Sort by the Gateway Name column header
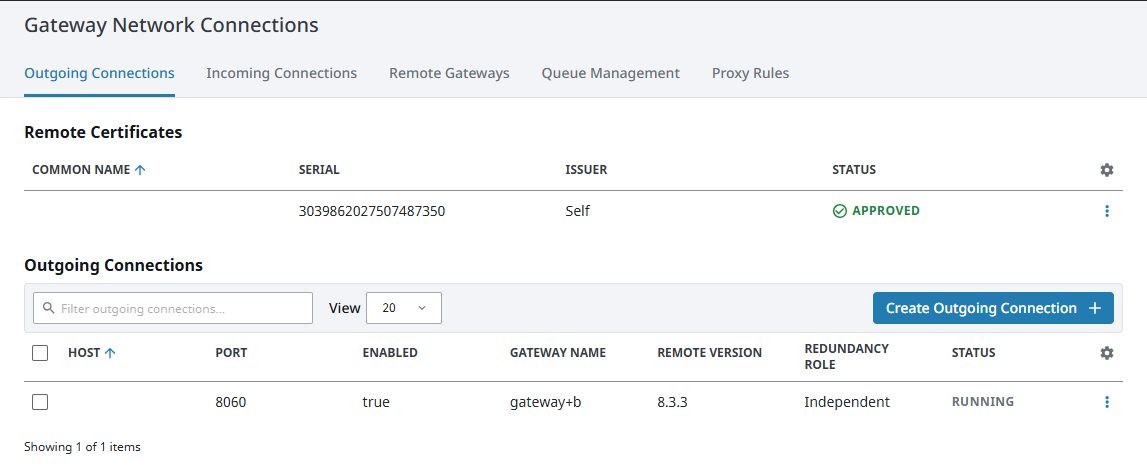1147x469 pixels. (558, 353)
